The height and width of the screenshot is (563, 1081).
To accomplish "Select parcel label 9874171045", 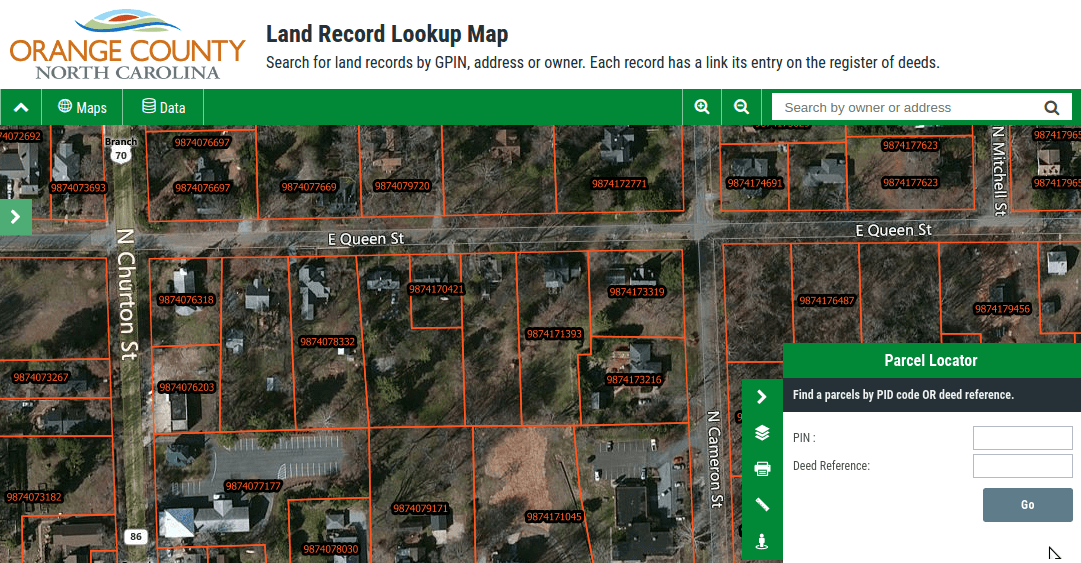I will tap(554, 517).
